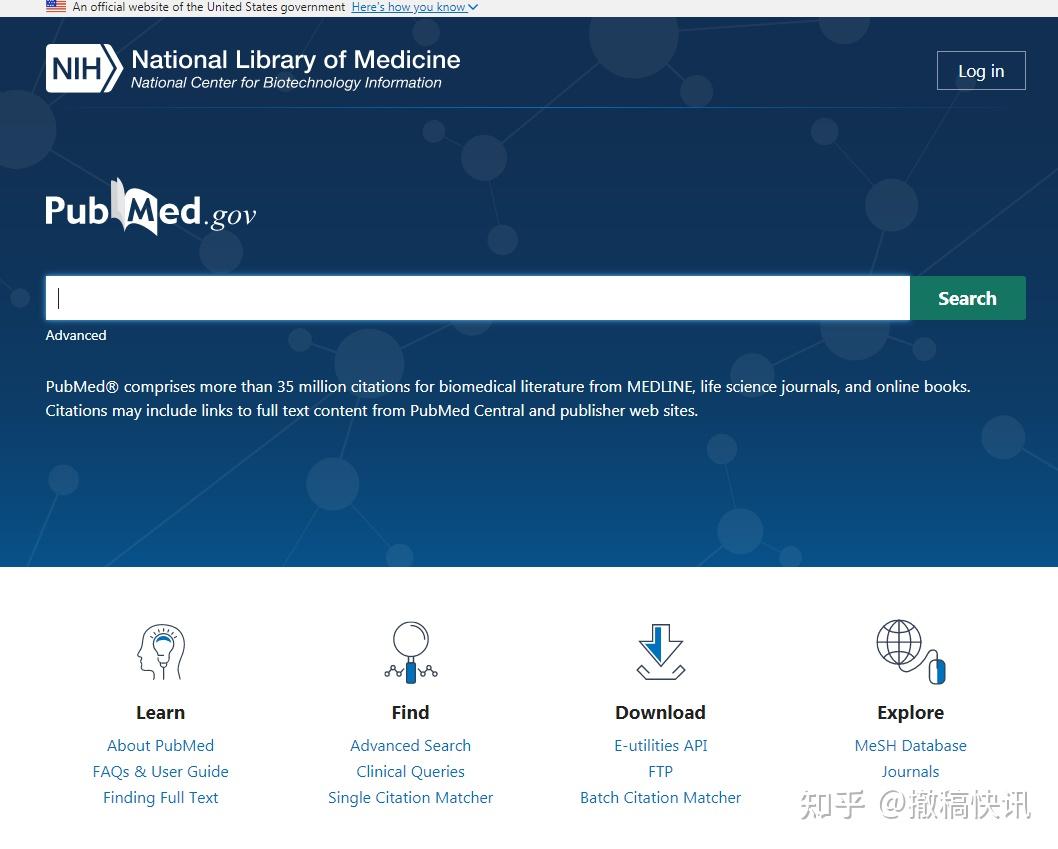Click "An official website of the United States government" text
This screenshot has width=1058, height=849.
208,7
